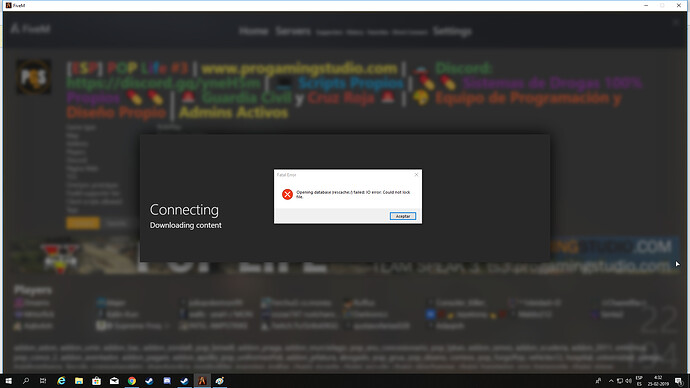The width and height of the screenshot is (690, 388).
Task: Click the Connecting heading text
Action: pos(184,210)
